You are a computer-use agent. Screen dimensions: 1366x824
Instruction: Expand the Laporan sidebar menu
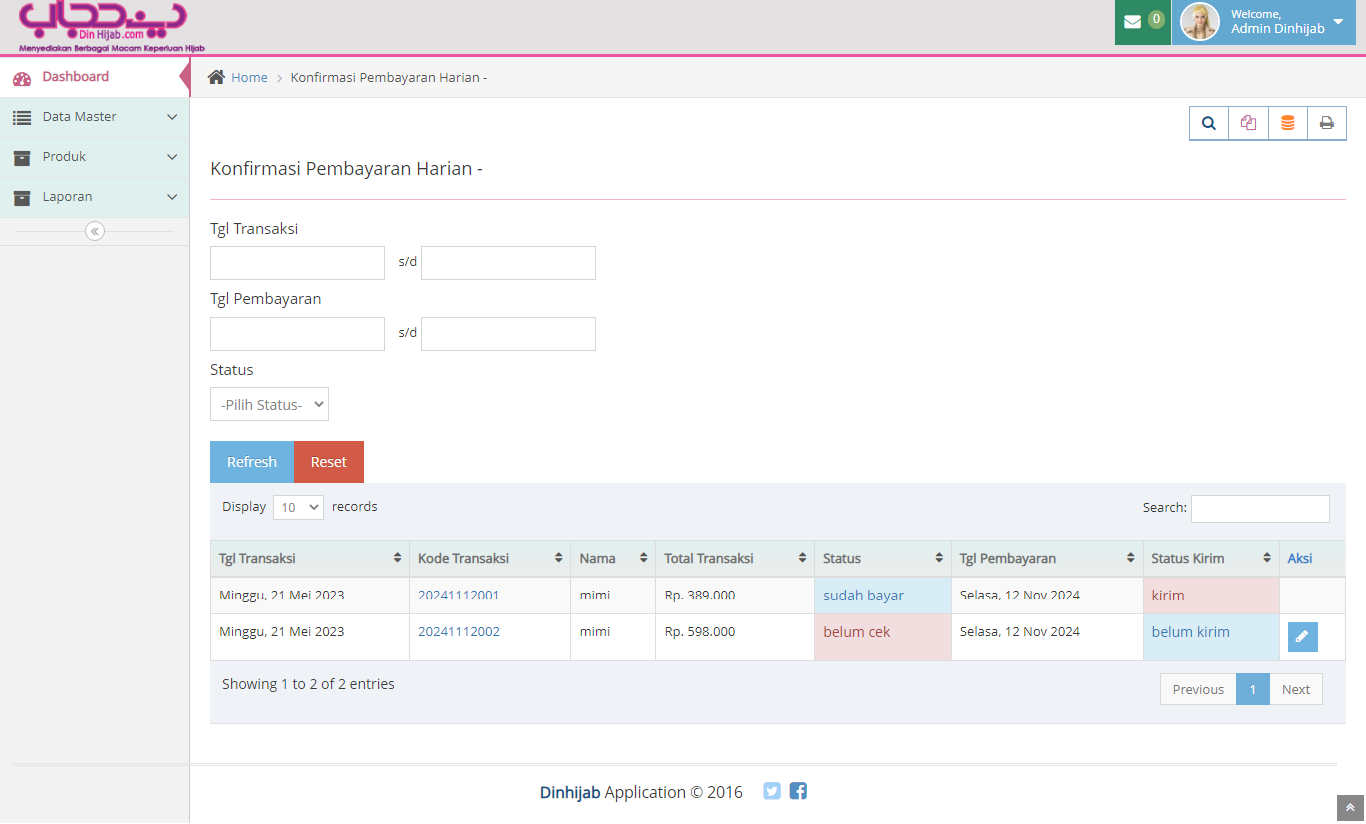[x=94, y=197]
